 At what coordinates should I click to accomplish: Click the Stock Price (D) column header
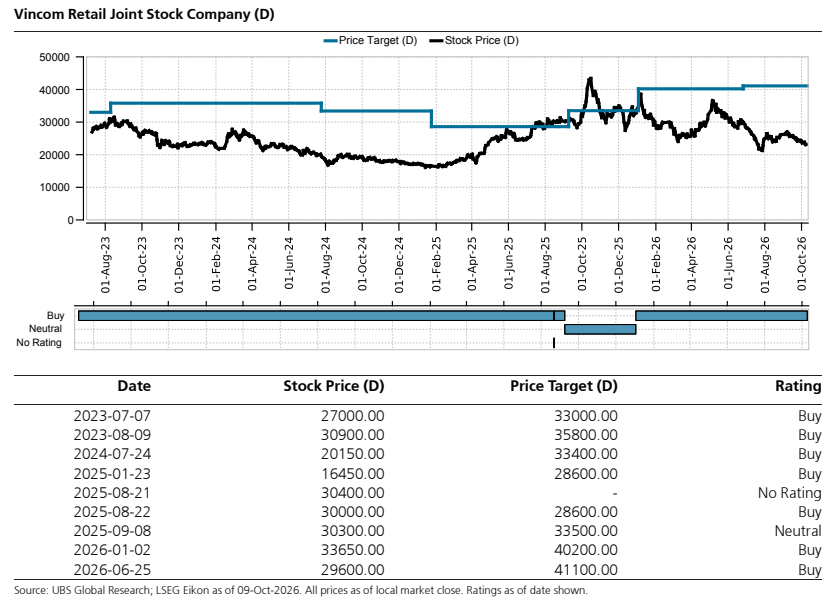pyautogui.click(x=334, y=386)
